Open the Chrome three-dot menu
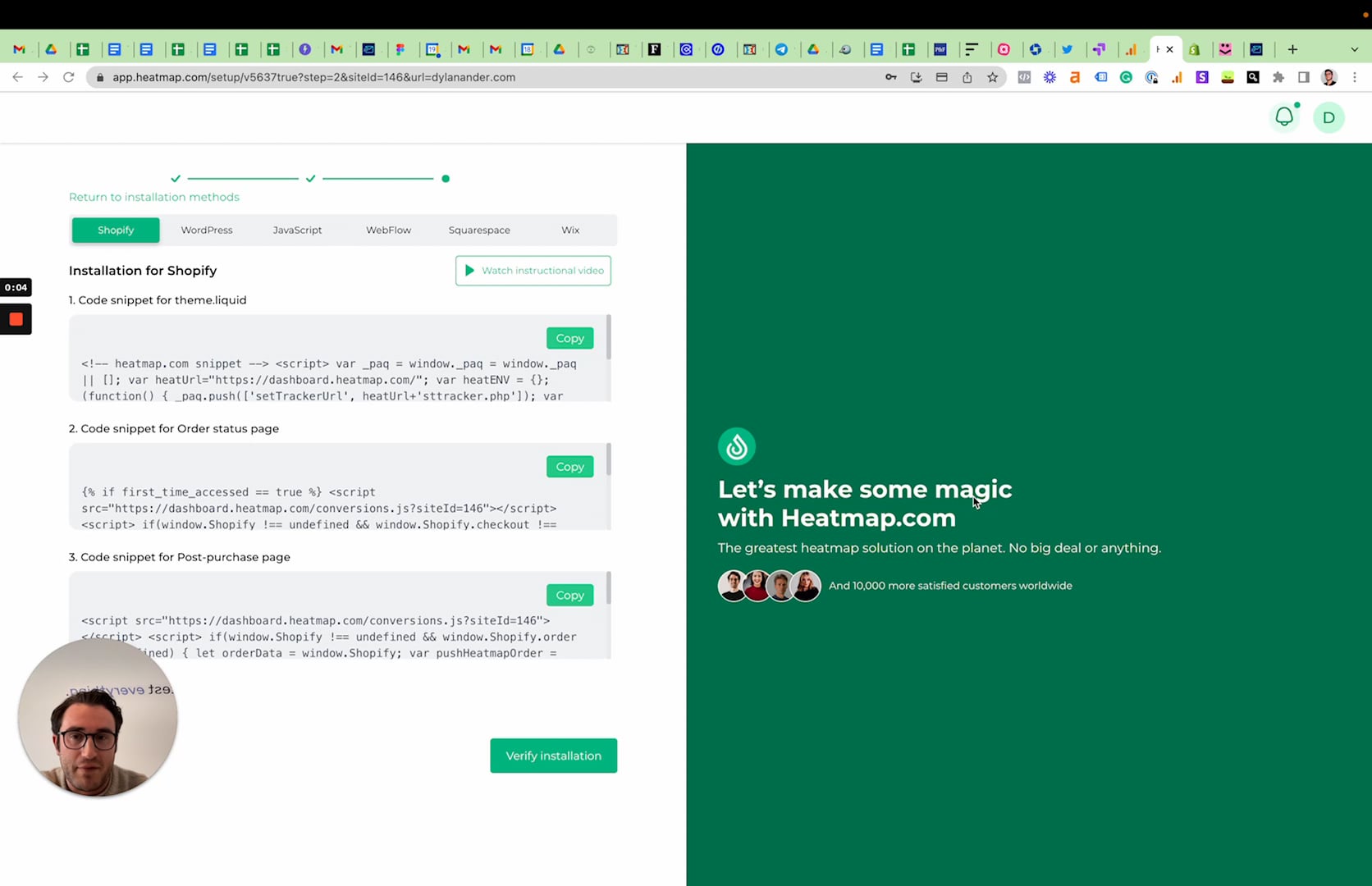This screenshot has height=886, width=1372. [1355, 77]
